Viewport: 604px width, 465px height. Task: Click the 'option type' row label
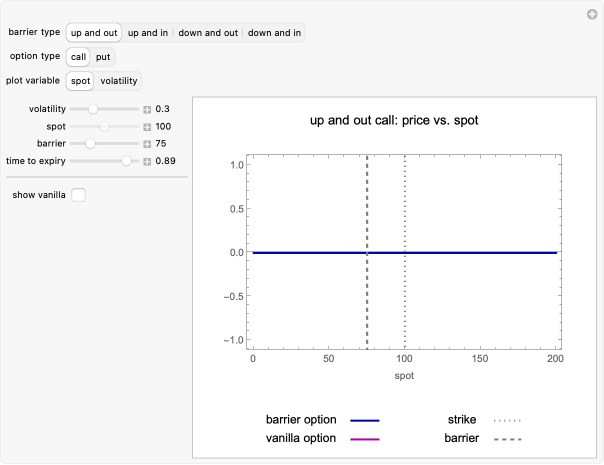(x=35, y=56)
